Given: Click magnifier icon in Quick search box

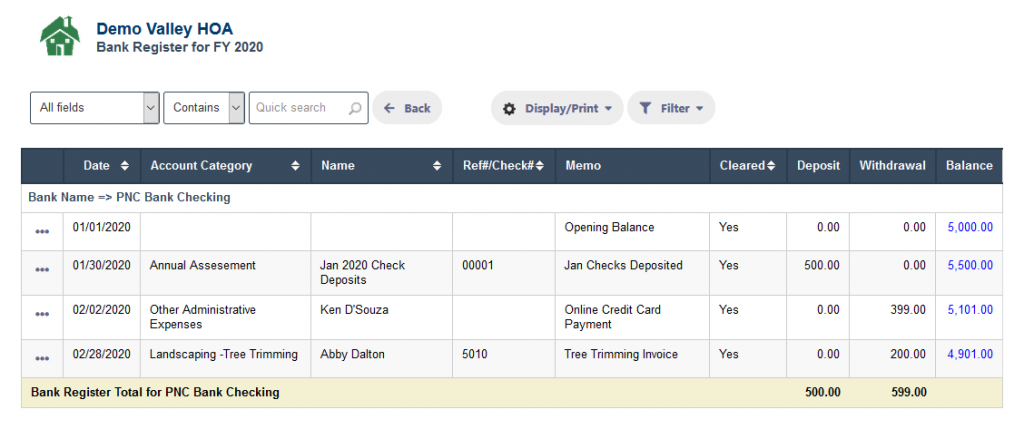Looking at the screenshot, I should 355,108.
